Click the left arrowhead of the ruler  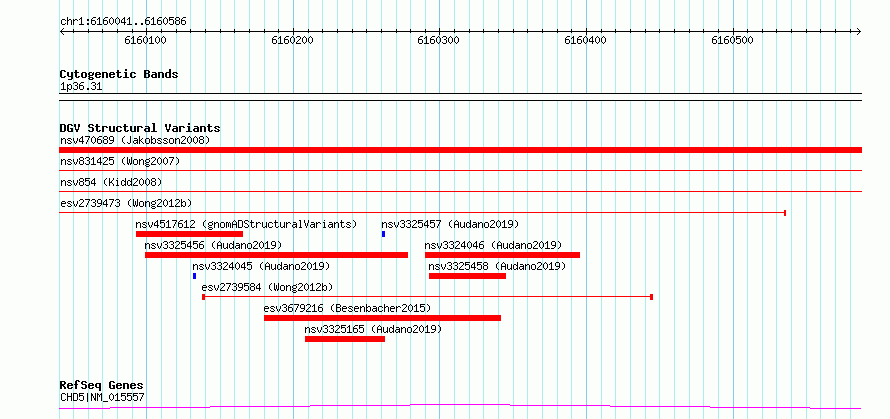(x=62, y=31)
